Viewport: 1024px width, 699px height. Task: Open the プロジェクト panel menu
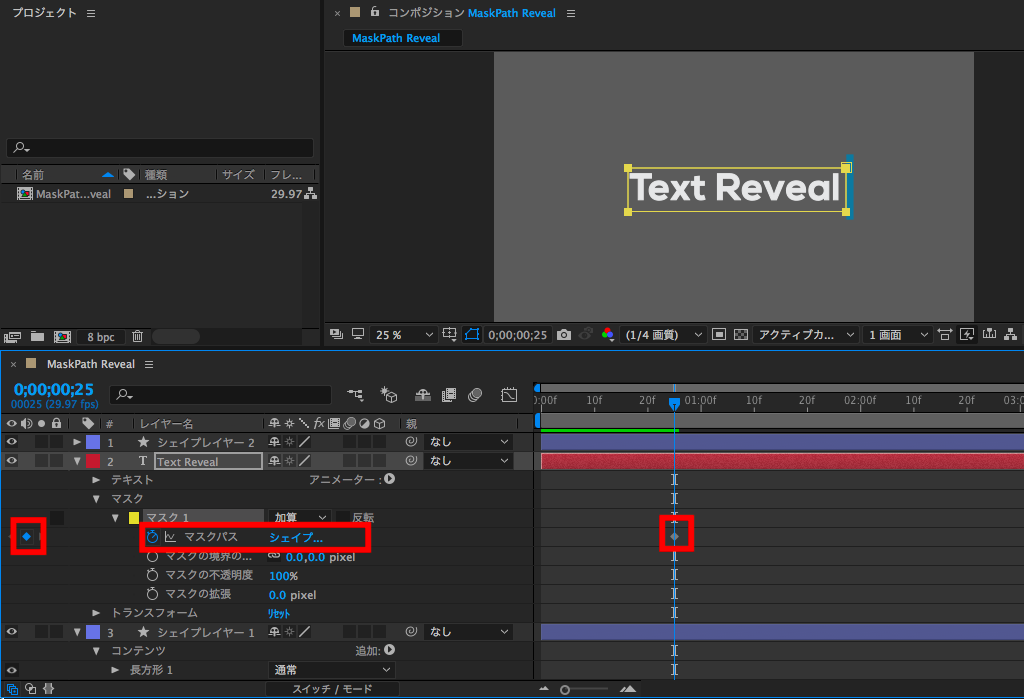click(91, 13)
